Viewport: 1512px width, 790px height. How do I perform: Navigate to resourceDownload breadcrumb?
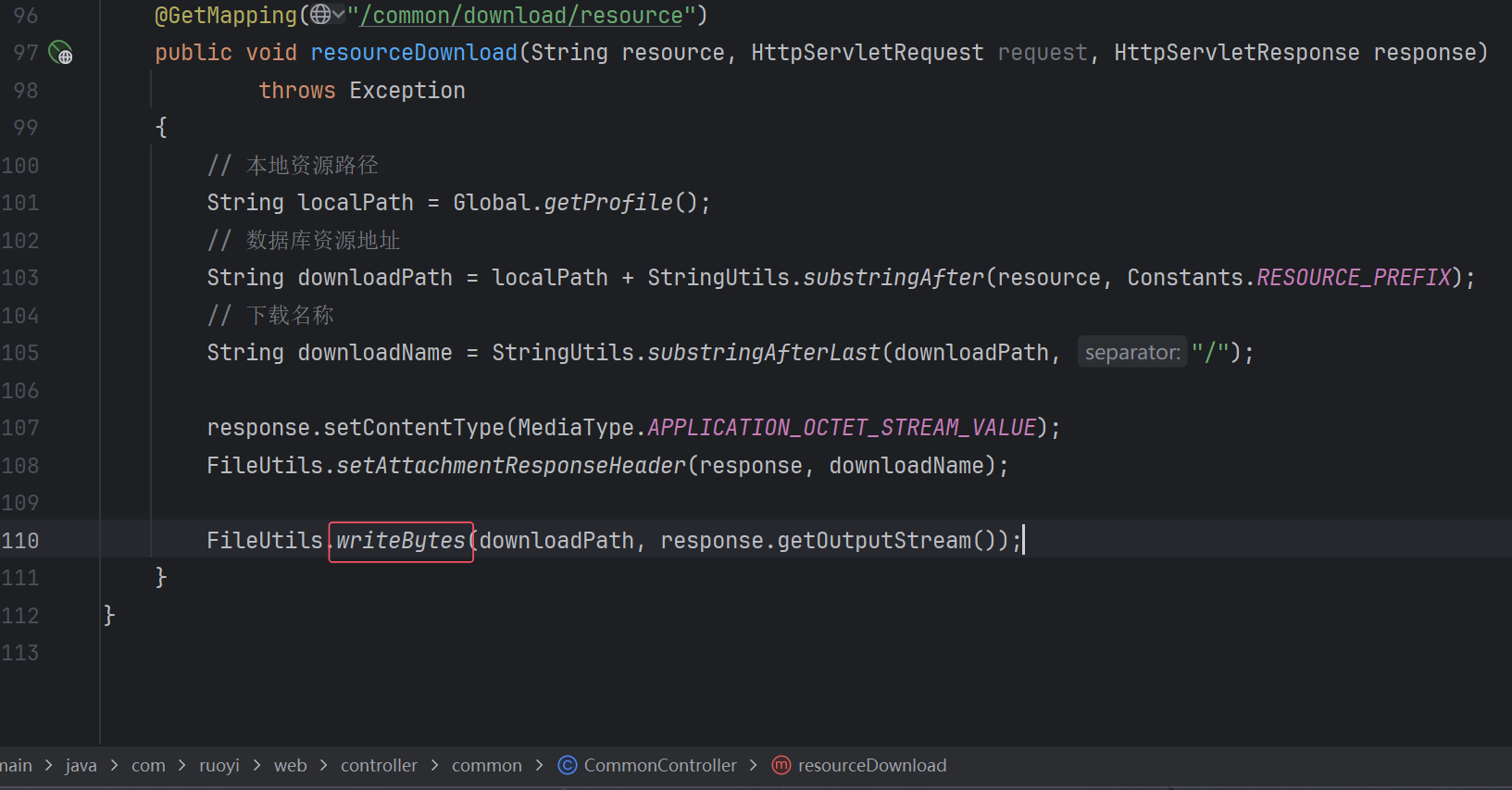pos(872,765)
